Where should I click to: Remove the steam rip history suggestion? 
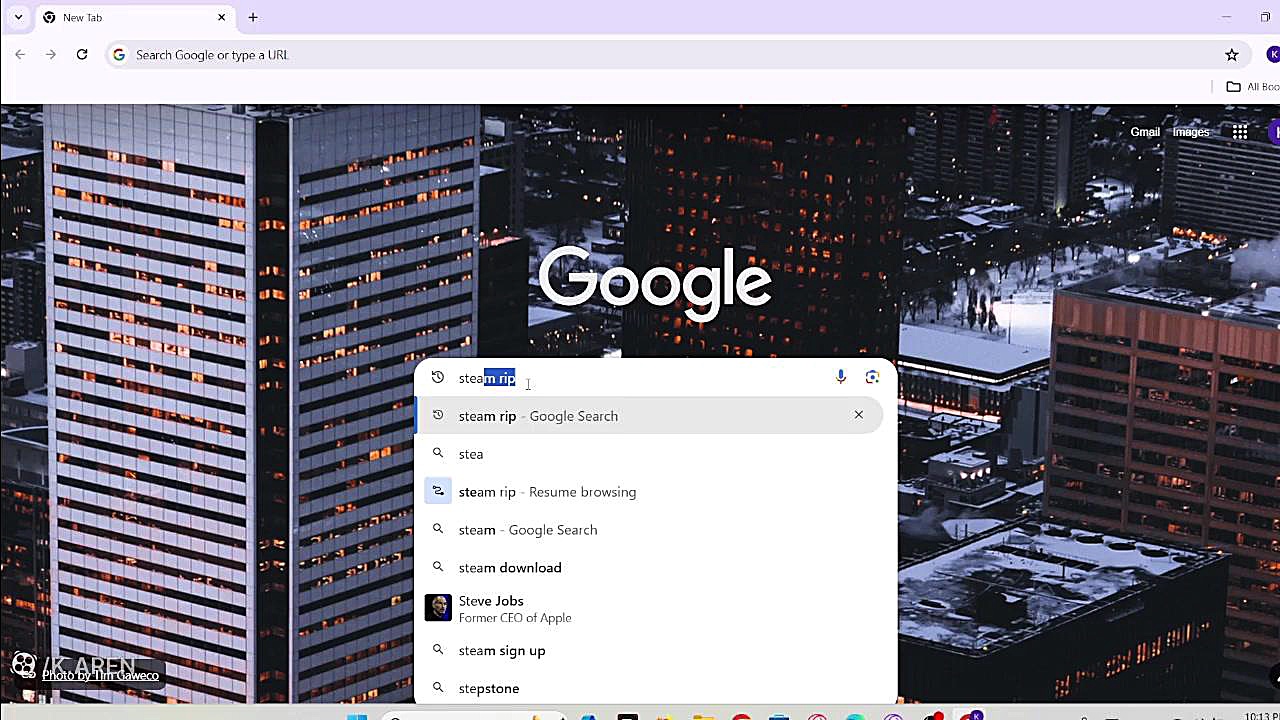tap(858, 415)
